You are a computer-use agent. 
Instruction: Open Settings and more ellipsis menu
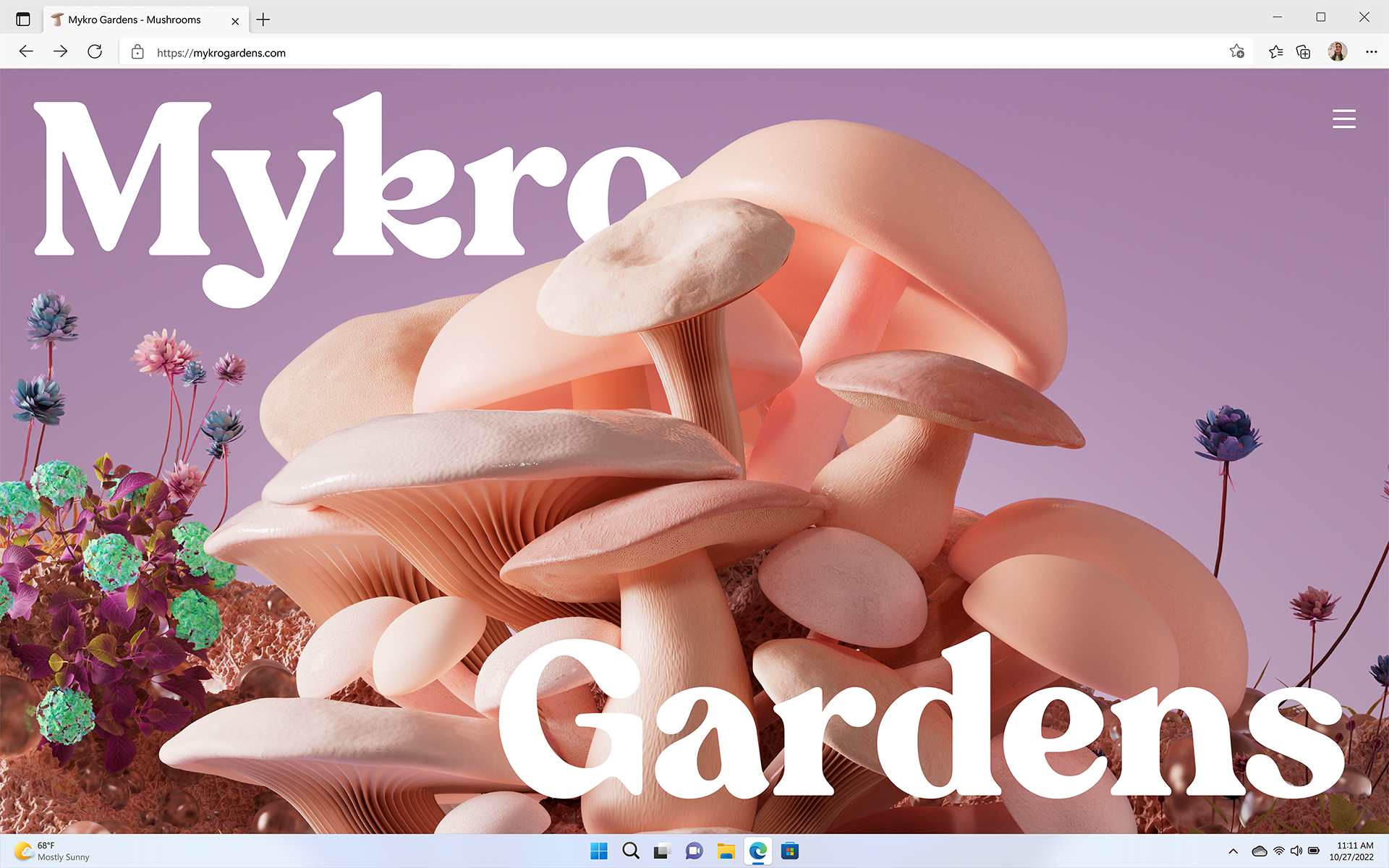coord(1371,51)
